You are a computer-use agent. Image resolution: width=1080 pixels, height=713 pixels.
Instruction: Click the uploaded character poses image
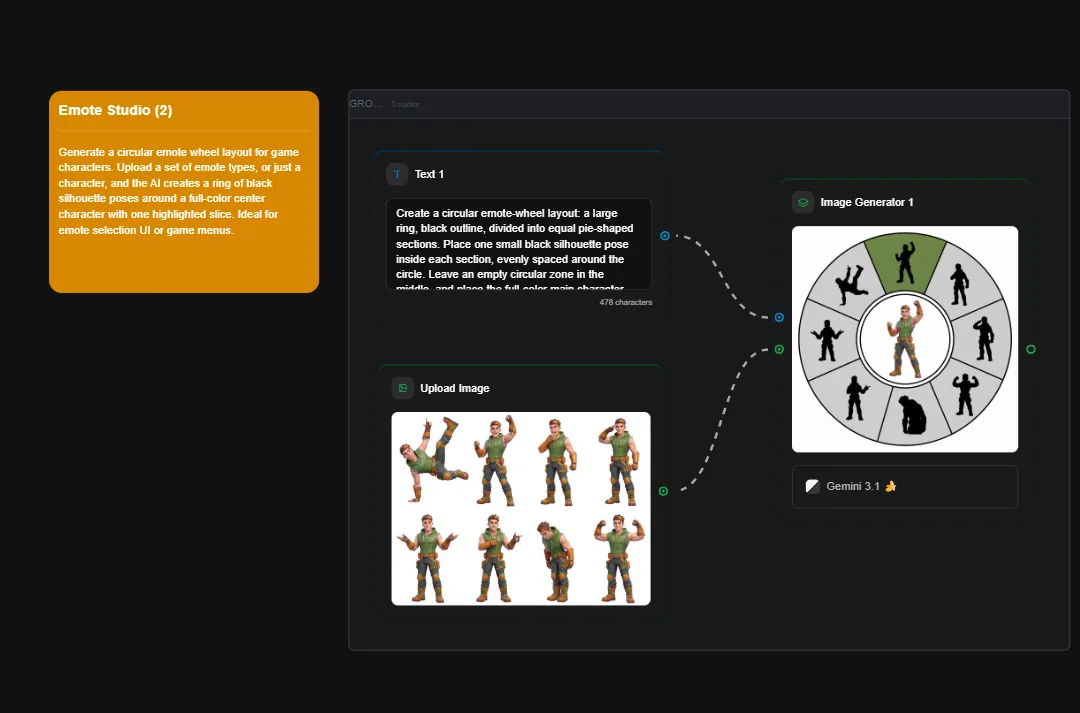pos(520,507)
